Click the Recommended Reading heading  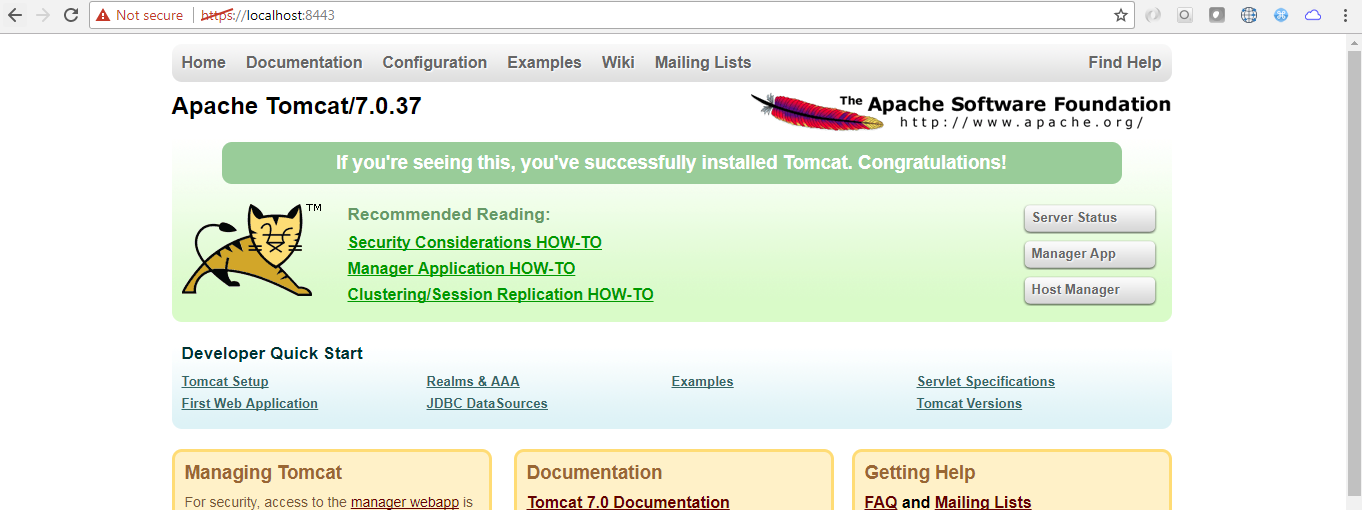pos(449,214)
